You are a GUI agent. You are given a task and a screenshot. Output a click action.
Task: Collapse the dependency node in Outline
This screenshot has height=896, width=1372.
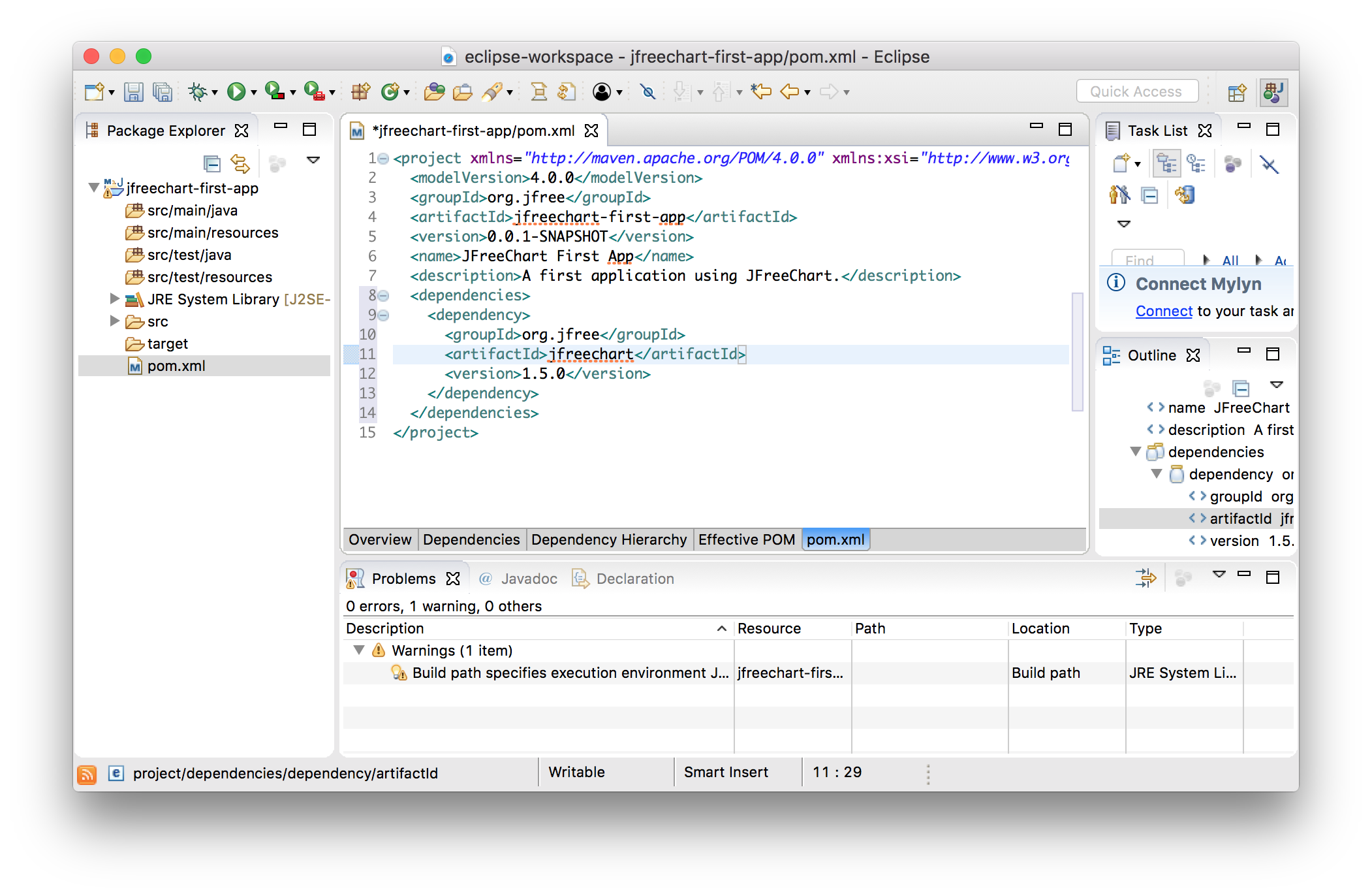click(x=1156, y=473)
